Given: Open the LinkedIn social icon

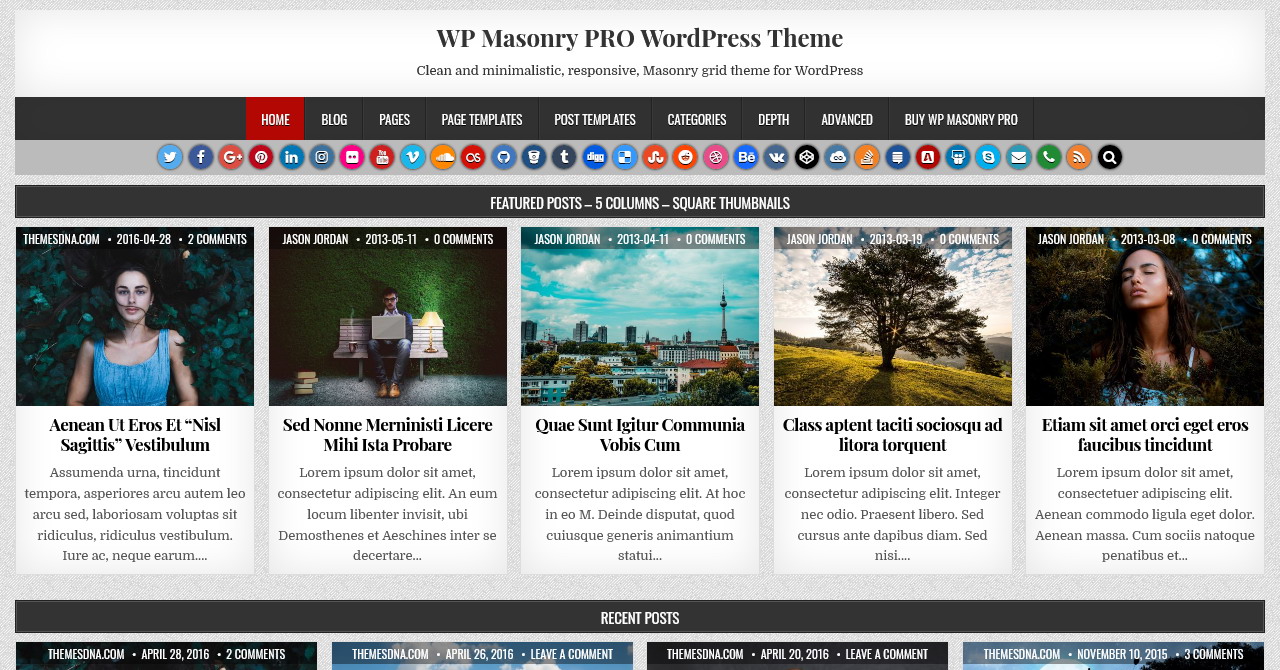Looking at the screenshot, I should tap(291, 157).
